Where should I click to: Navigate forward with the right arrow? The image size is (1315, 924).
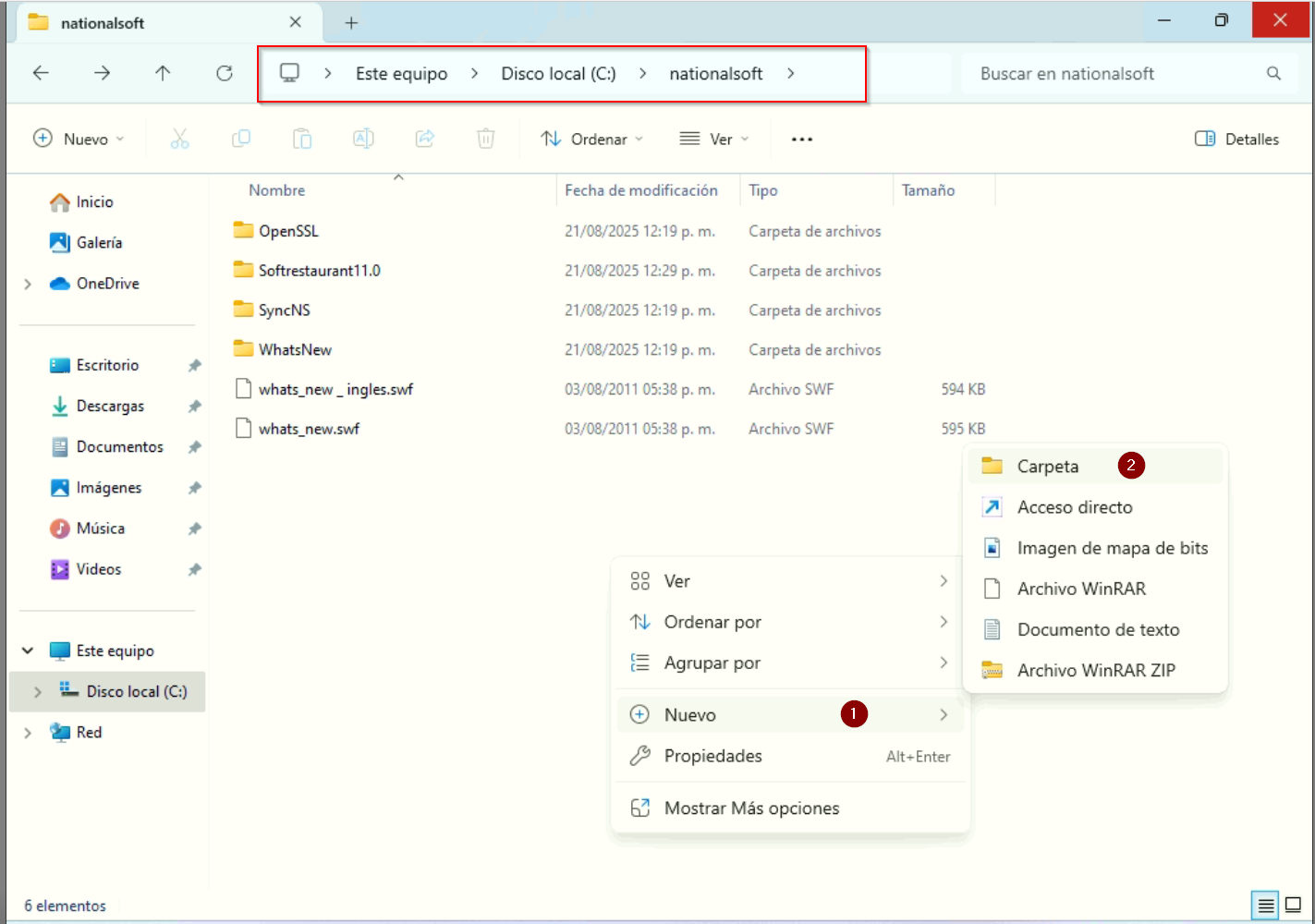coord(102,73)
